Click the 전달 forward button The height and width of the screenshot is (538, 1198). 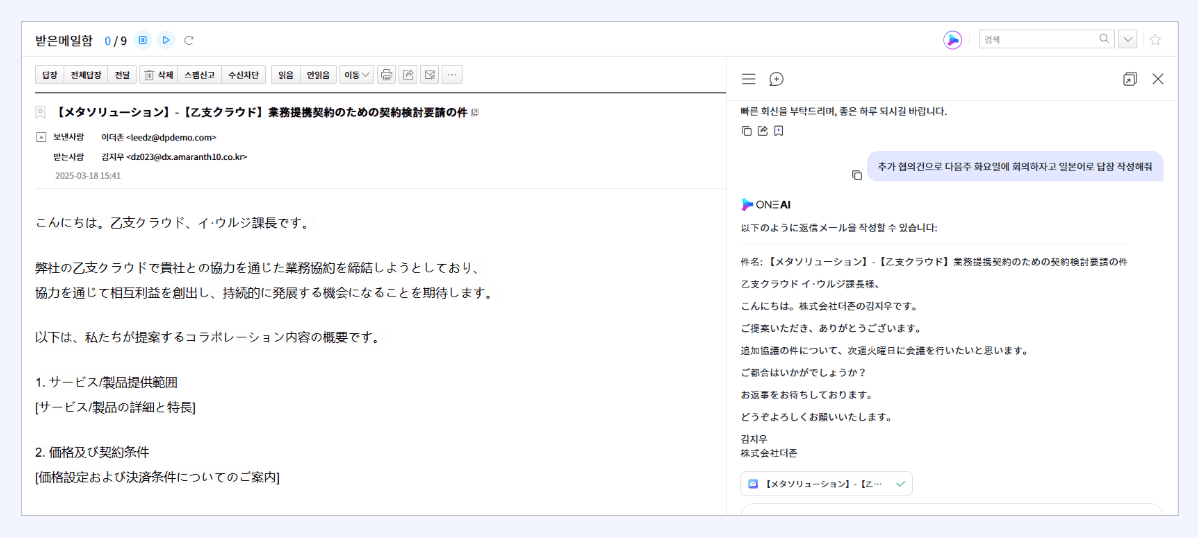click(x=121, y=75)
